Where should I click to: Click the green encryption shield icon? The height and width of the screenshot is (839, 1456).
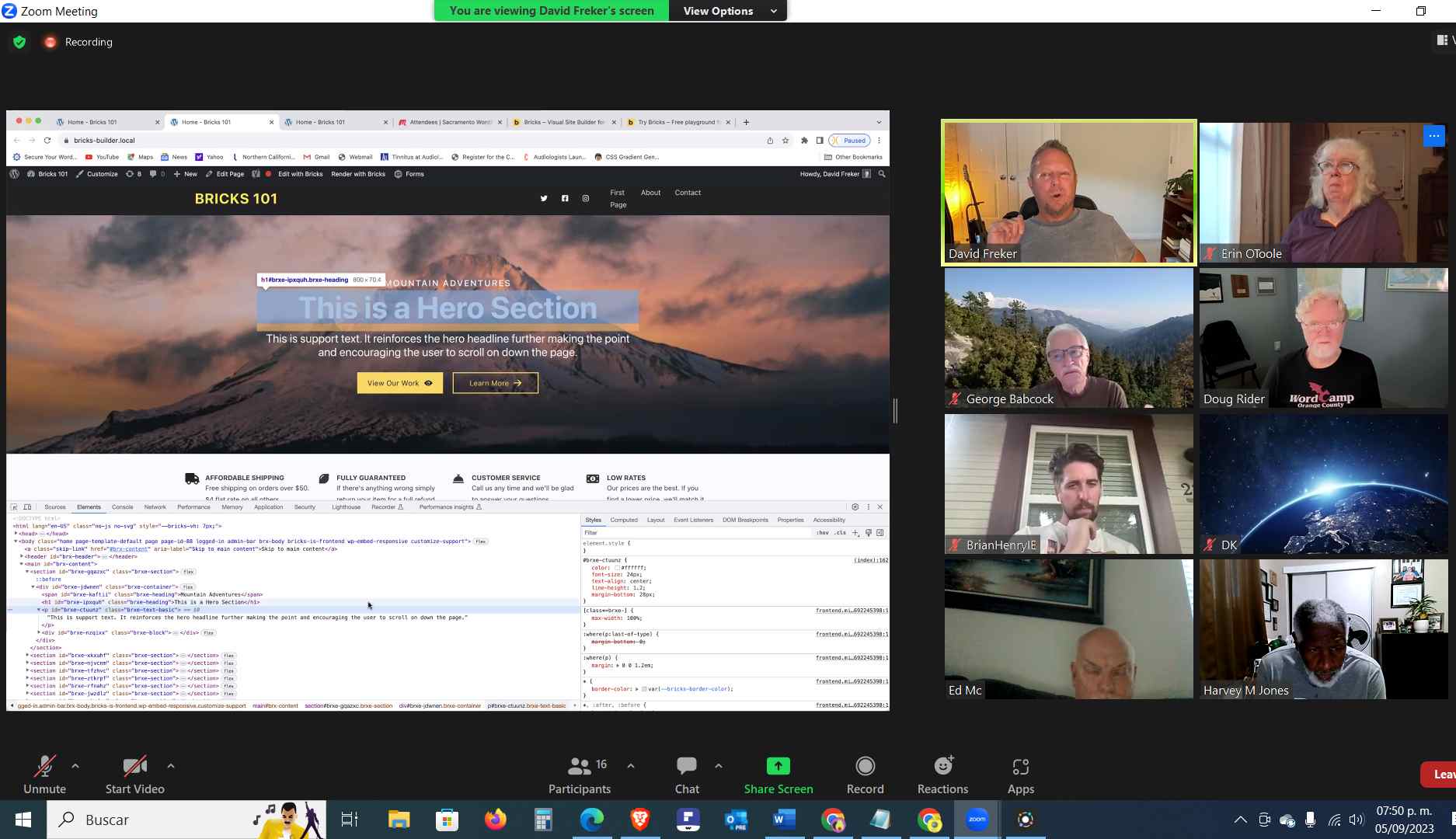pos(19,42)
